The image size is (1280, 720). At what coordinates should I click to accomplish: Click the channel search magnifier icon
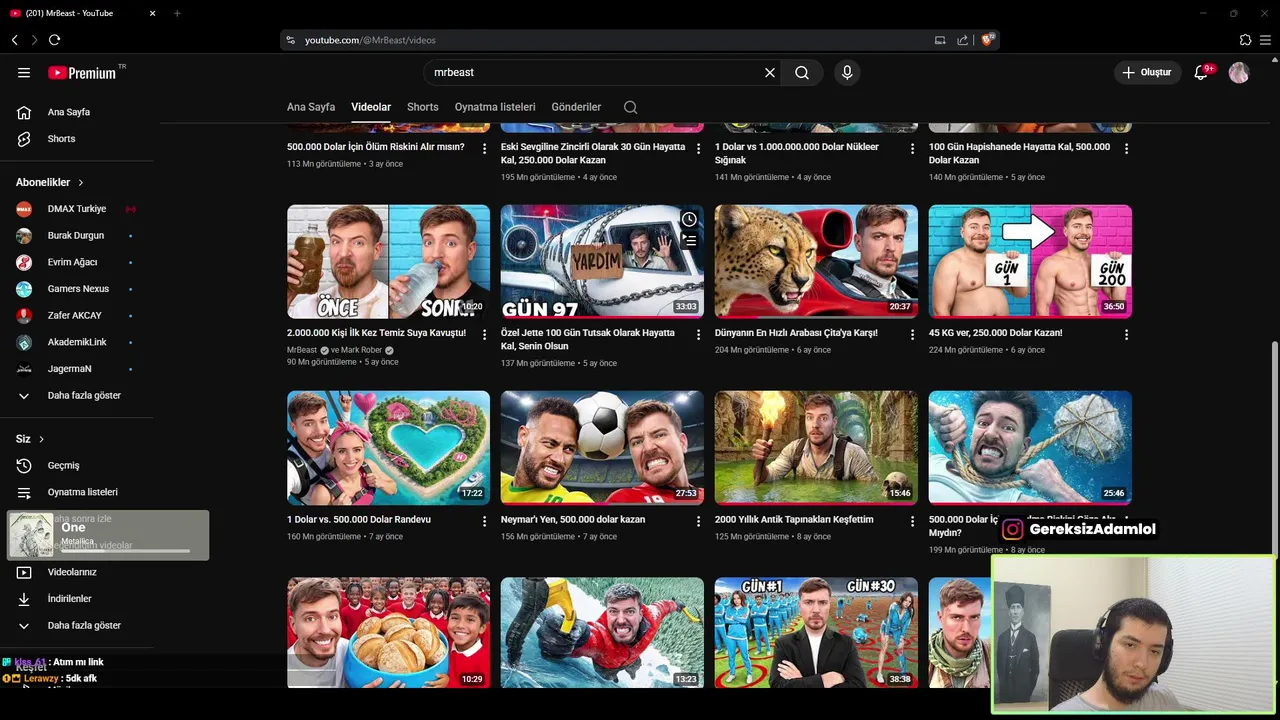click(x=630, y=107)
